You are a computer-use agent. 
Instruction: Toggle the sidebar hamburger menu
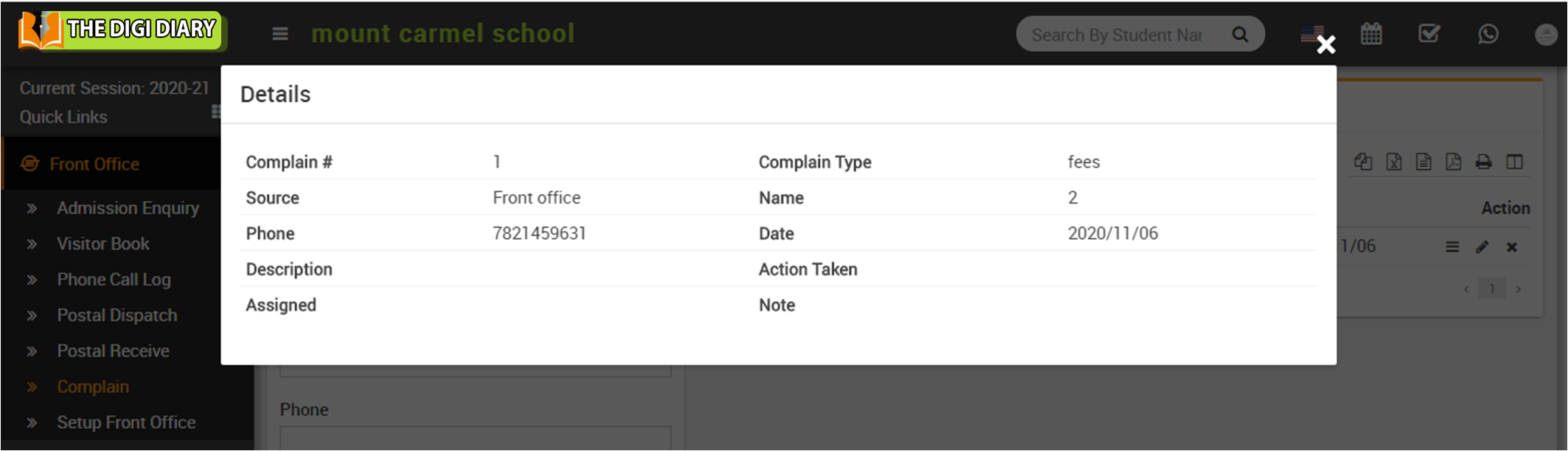(280, 34)
